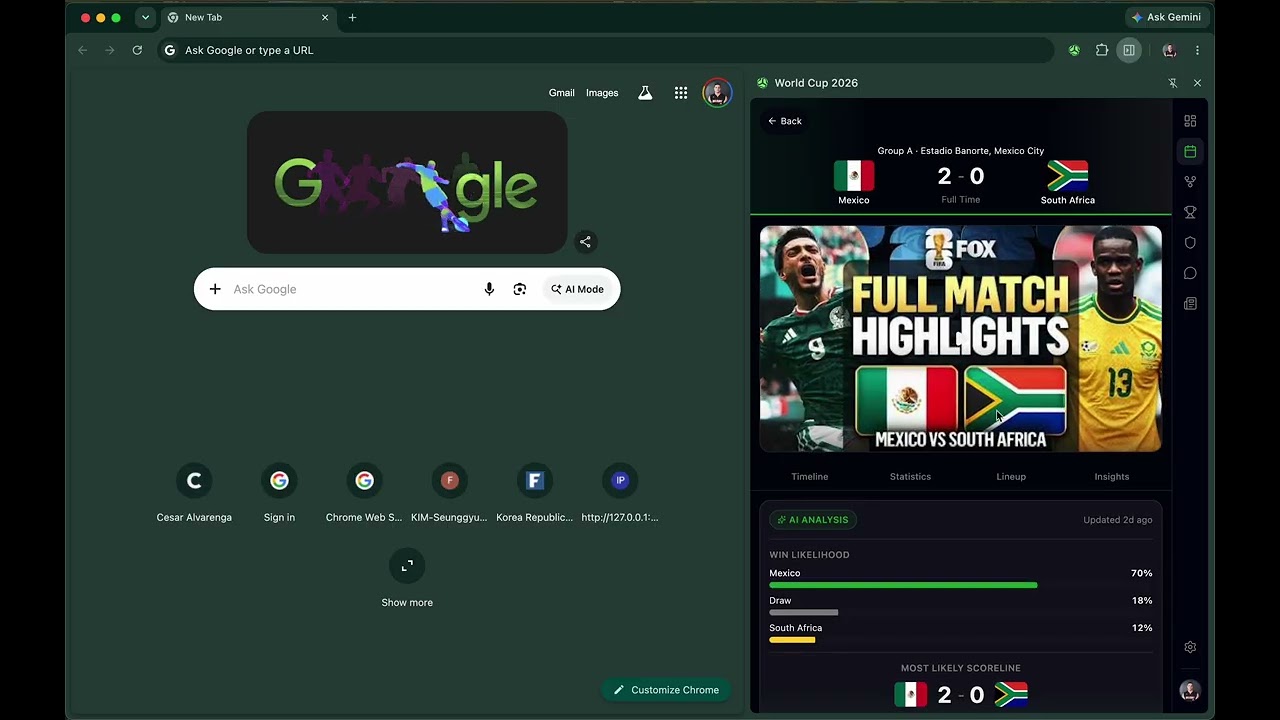Close the World Cup 2026 side panel
The height and width of the screenshot is (720, 1280).
(x=1197, y=83)
